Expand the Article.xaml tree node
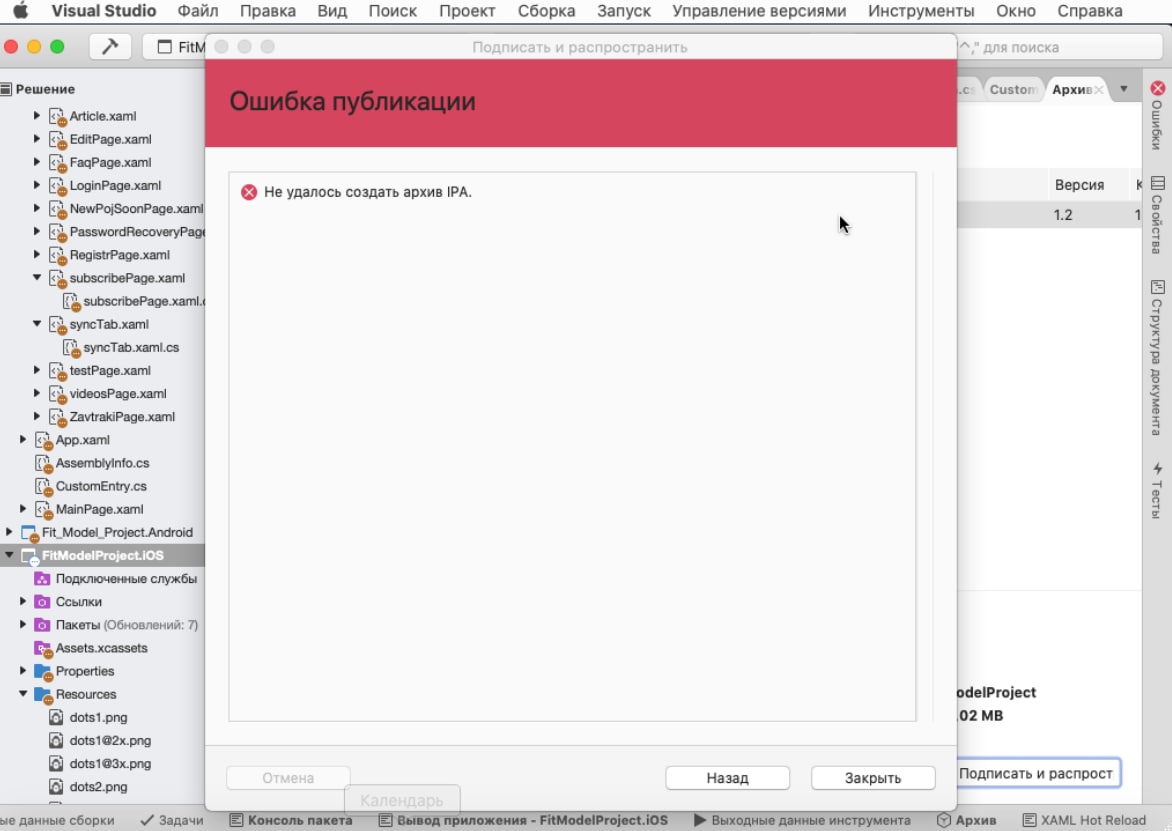1172x831 pixels. coord(37,116)
